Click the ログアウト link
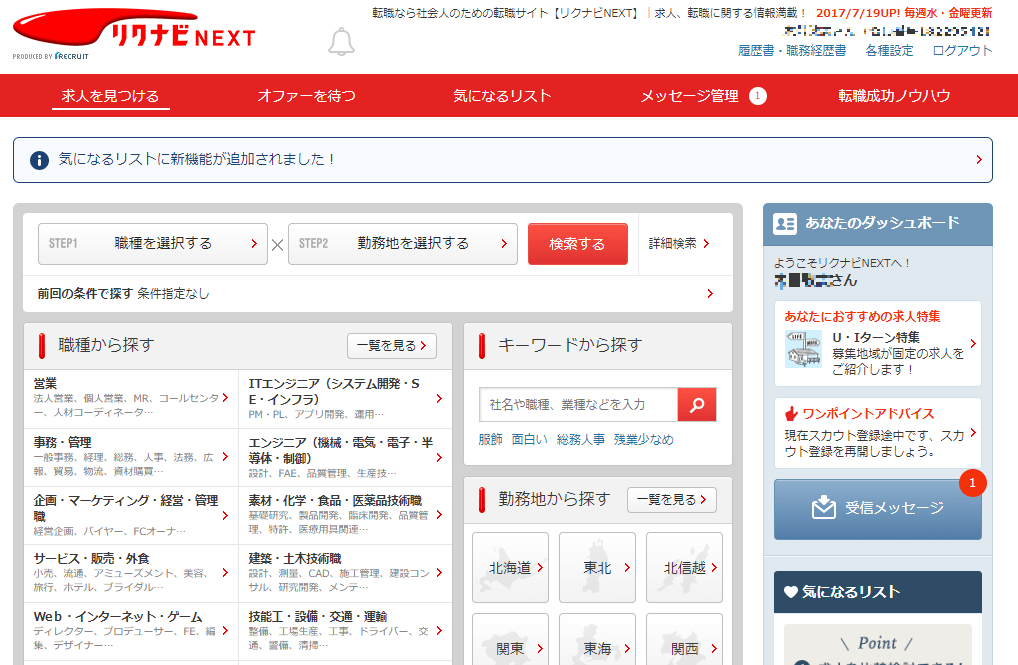The width and height of the screenshot is (1018, 665). tap(962, 51)
